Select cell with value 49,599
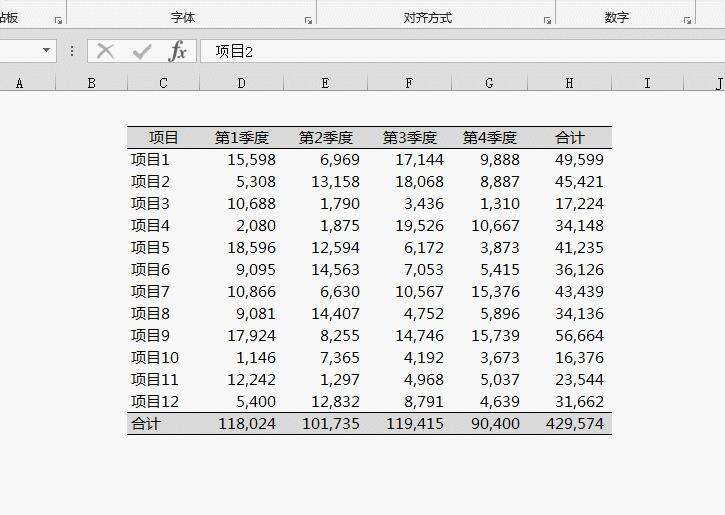Image resolution: width=725 pixels, height=515 pixels. pos(570,159)
